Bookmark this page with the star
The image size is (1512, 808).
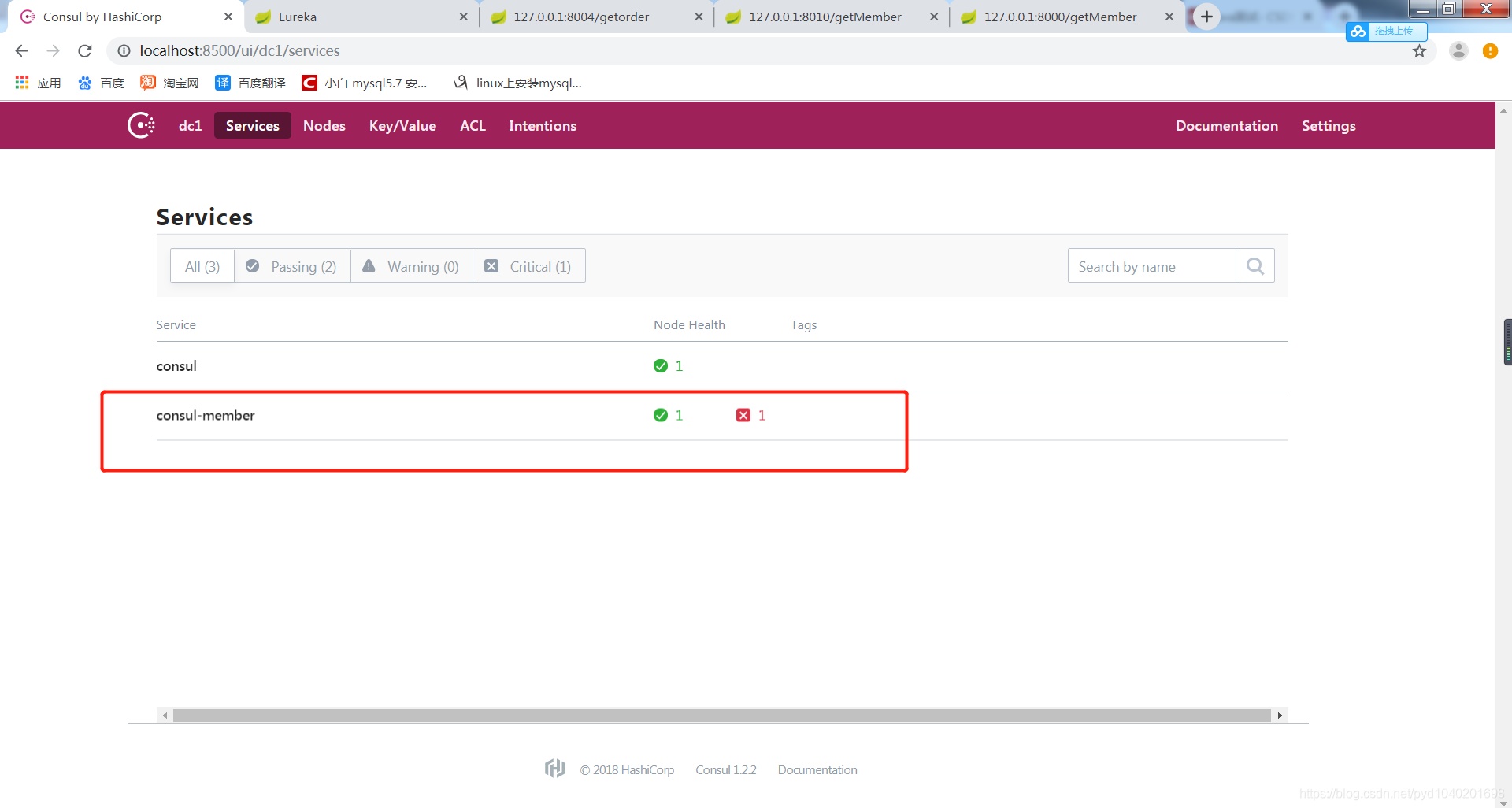[1419, 51]
